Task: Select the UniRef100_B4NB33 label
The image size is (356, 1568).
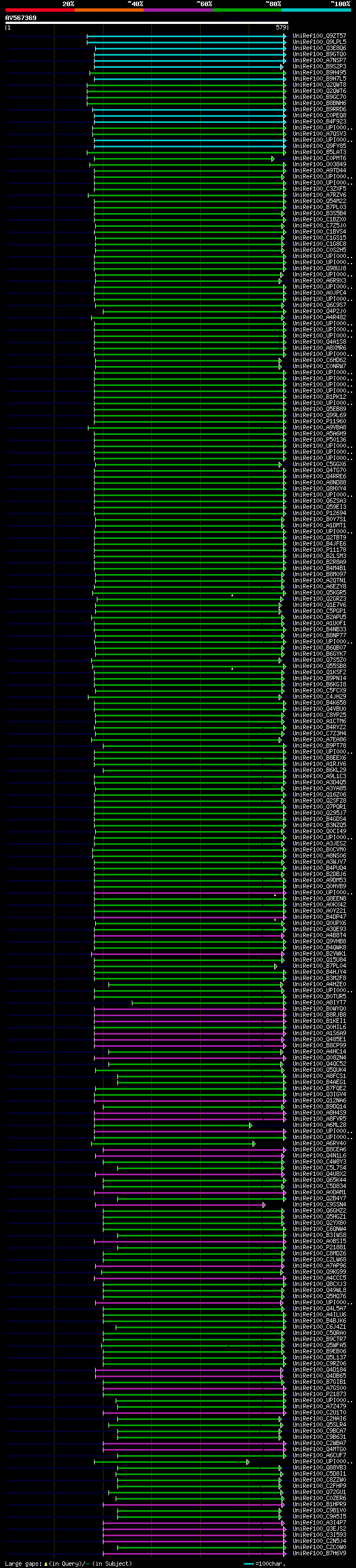Action: pyautogui.click(x=319, y=629)
